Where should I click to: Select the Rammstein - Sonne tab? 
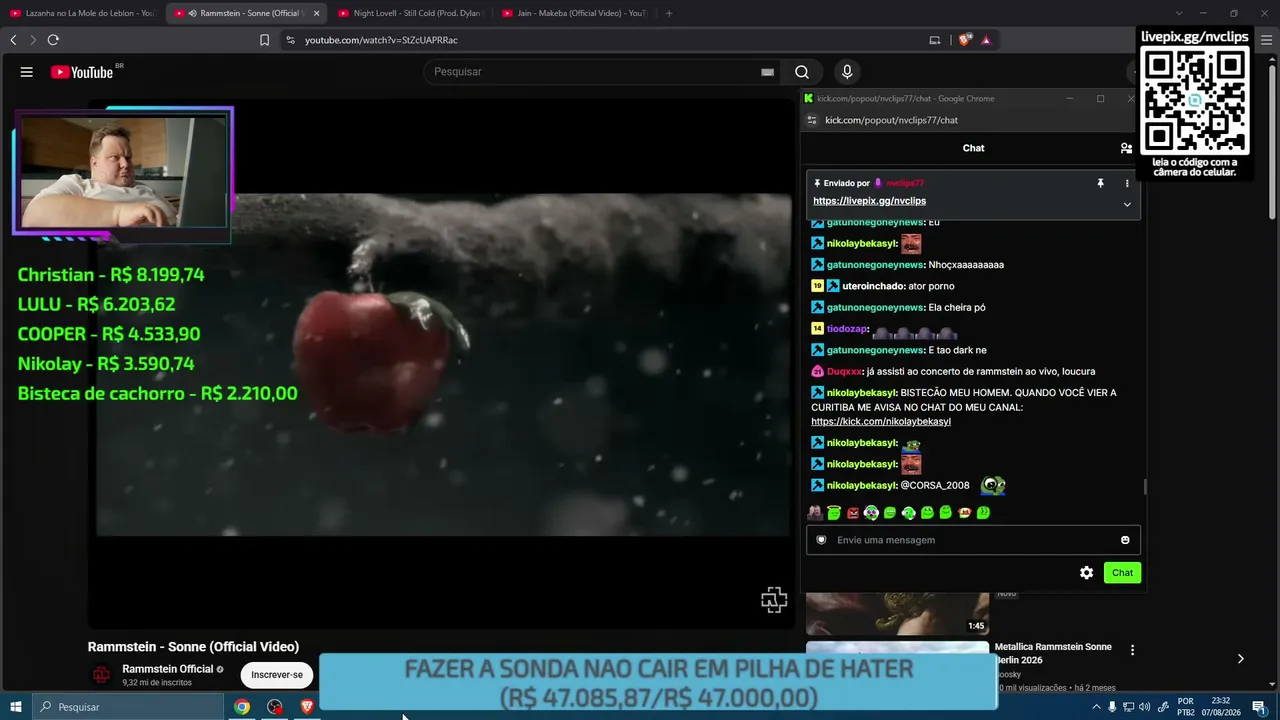pos(246,13)
